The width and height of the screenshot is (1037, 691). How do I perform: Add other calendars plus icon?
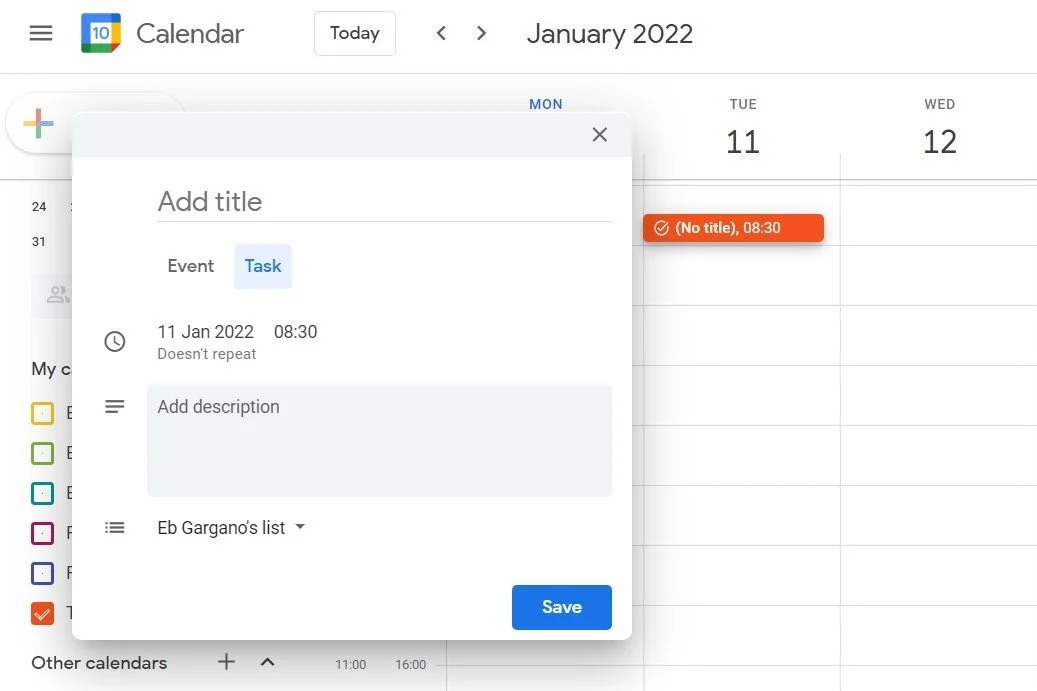pos(227,662)
